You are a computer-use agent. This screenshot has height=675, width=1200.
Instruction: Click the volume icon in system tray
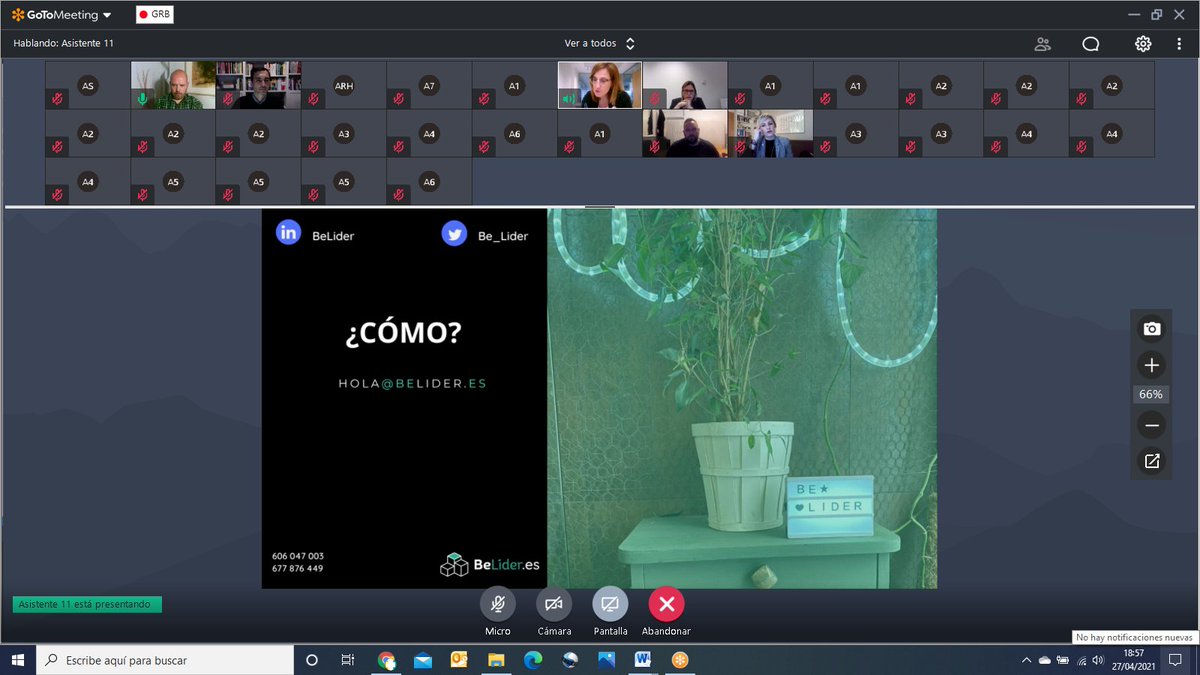1098,660
